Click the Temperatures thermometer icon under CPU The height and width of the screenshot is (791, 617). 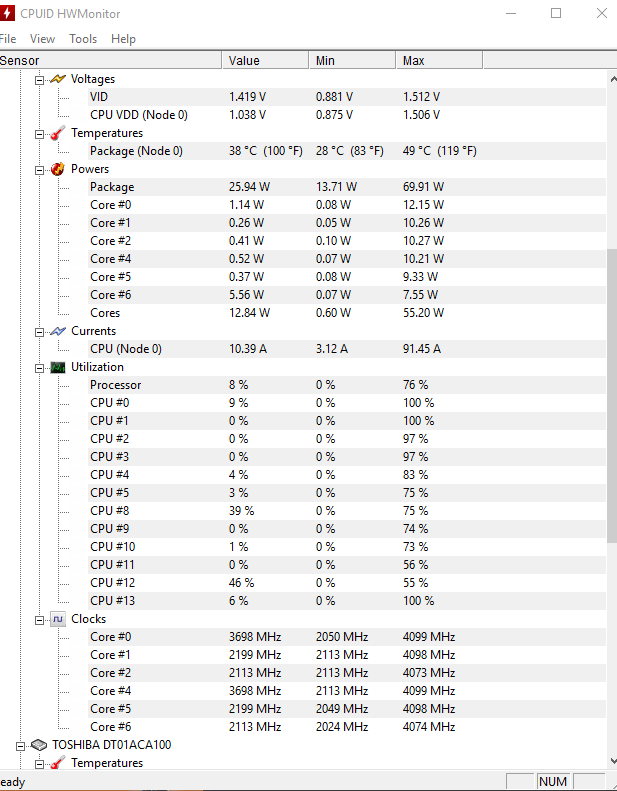[x=58, y=133]
